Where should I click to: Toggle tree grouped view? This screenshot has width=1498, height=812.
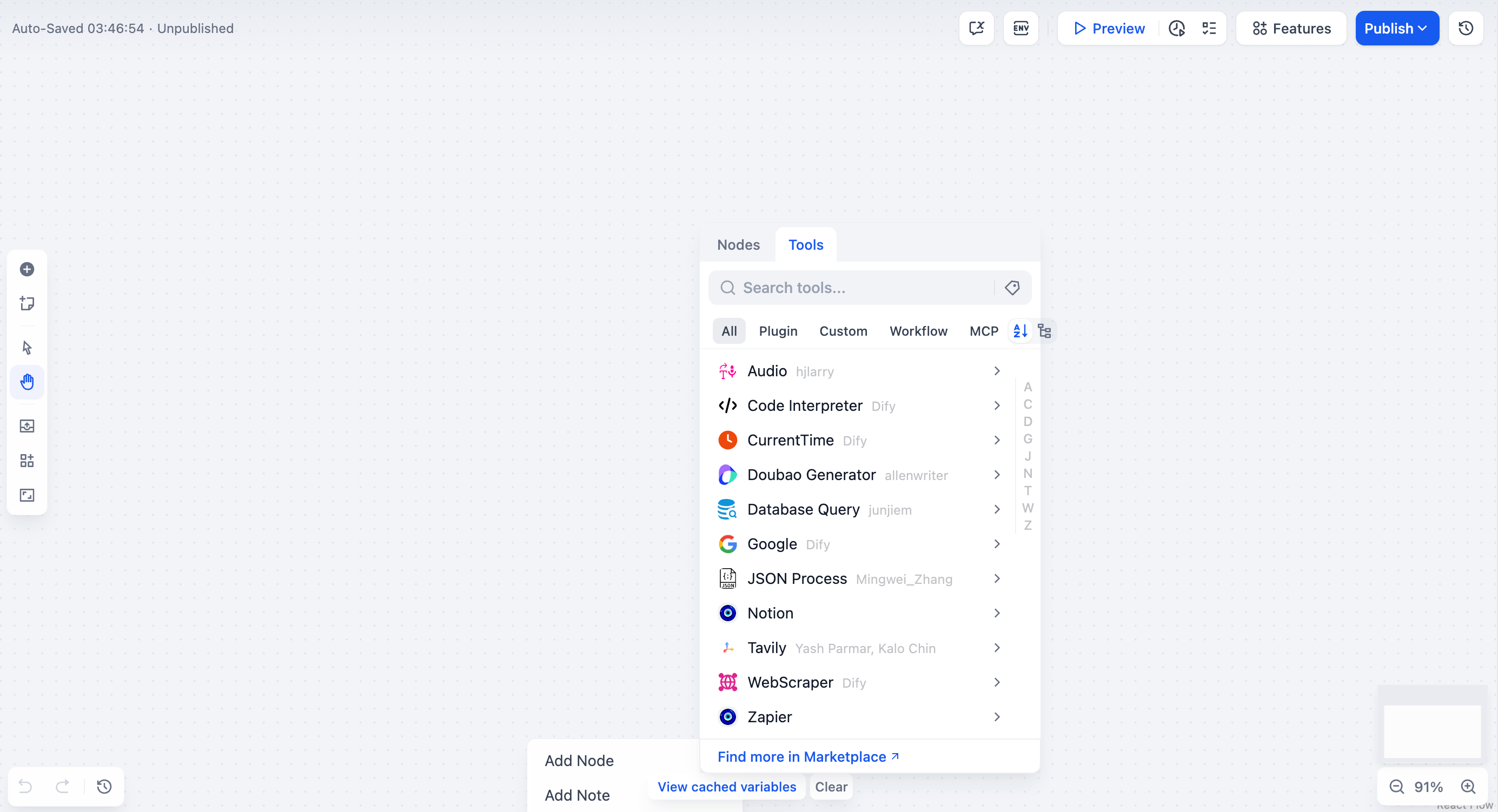[x=1044, y=331]
